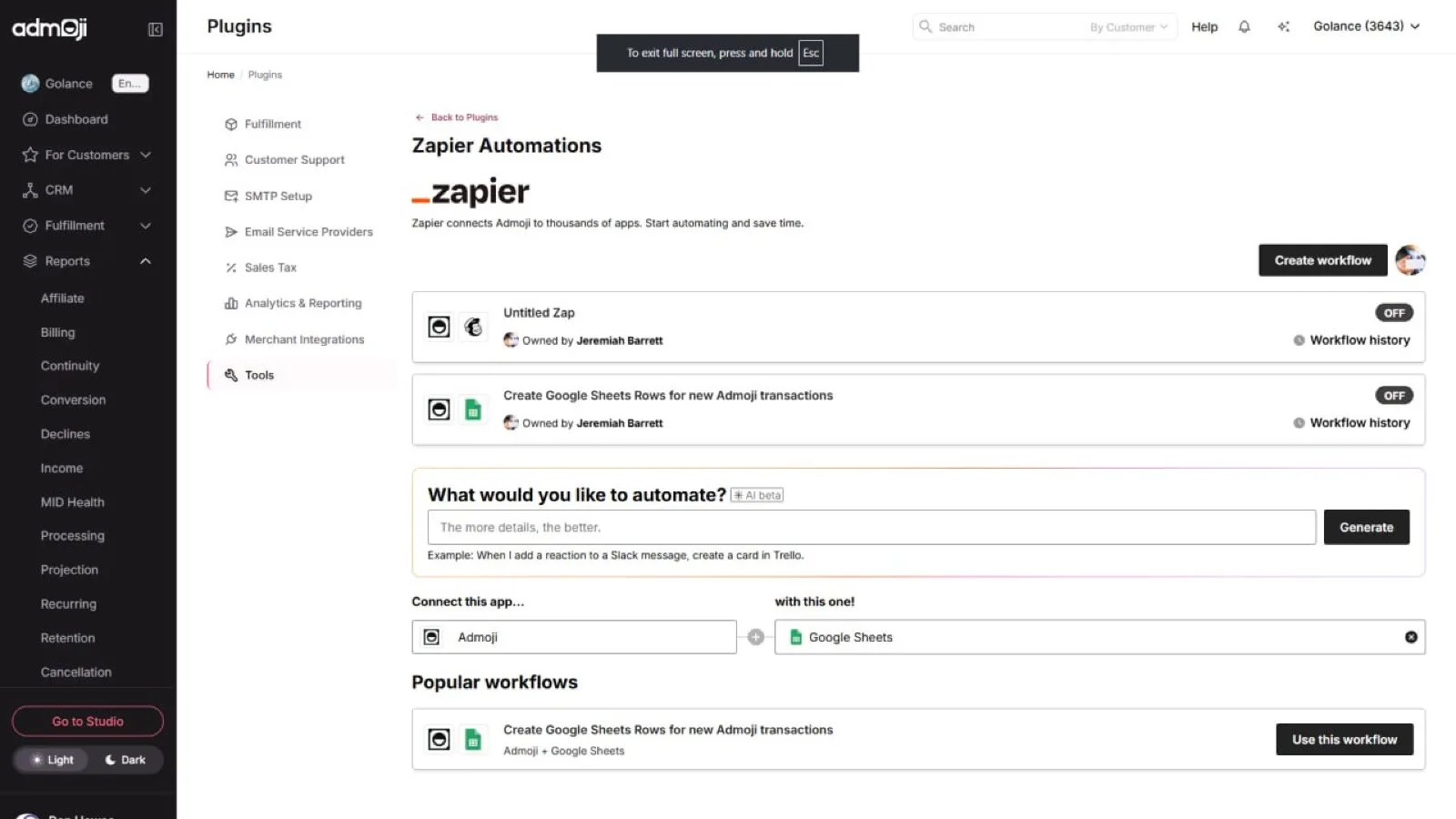
Task: Open Retention report
Action: pyautogui.click(x=67, y=638)
